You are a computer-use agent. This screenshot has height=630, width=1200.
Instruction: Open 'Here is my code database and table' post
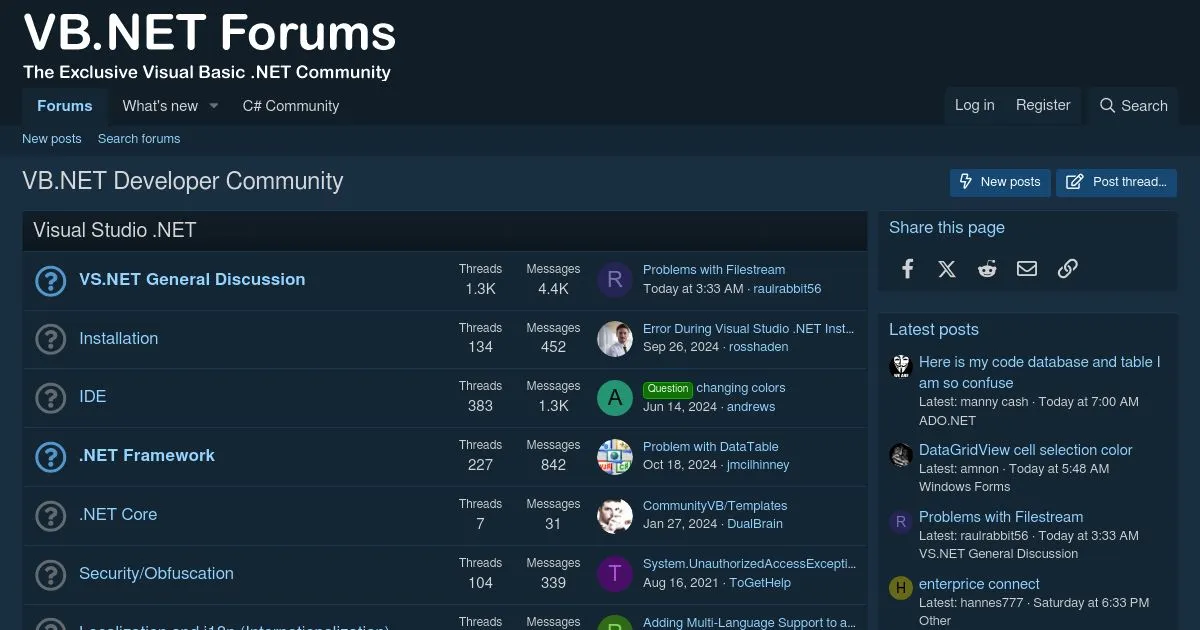tap(1040, 372)
